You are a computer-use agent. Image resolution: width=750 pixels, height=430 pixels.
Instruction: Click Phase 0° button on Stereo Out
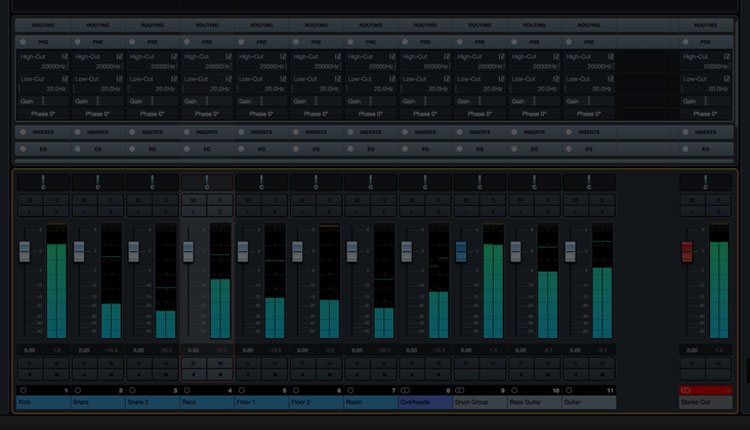coord(705,114)
